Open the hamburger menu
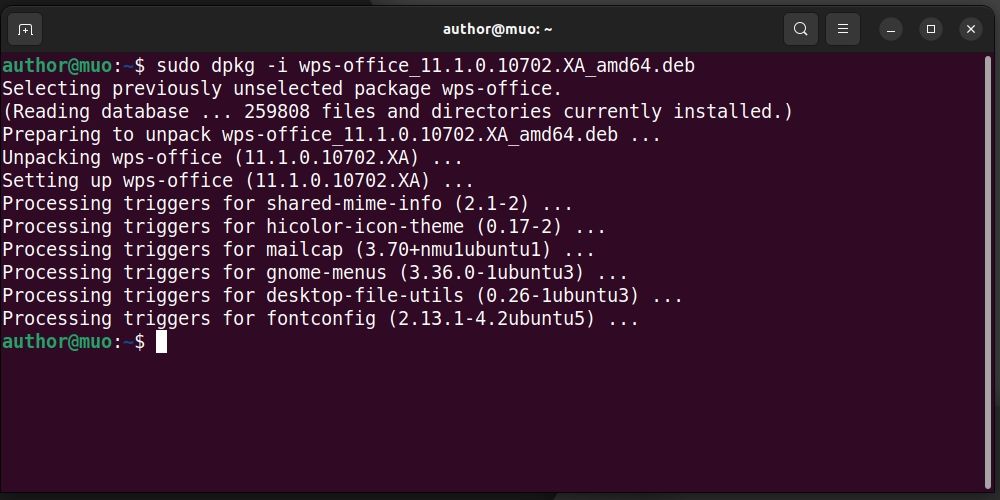 pyautogui.click(x=843, y=29)
